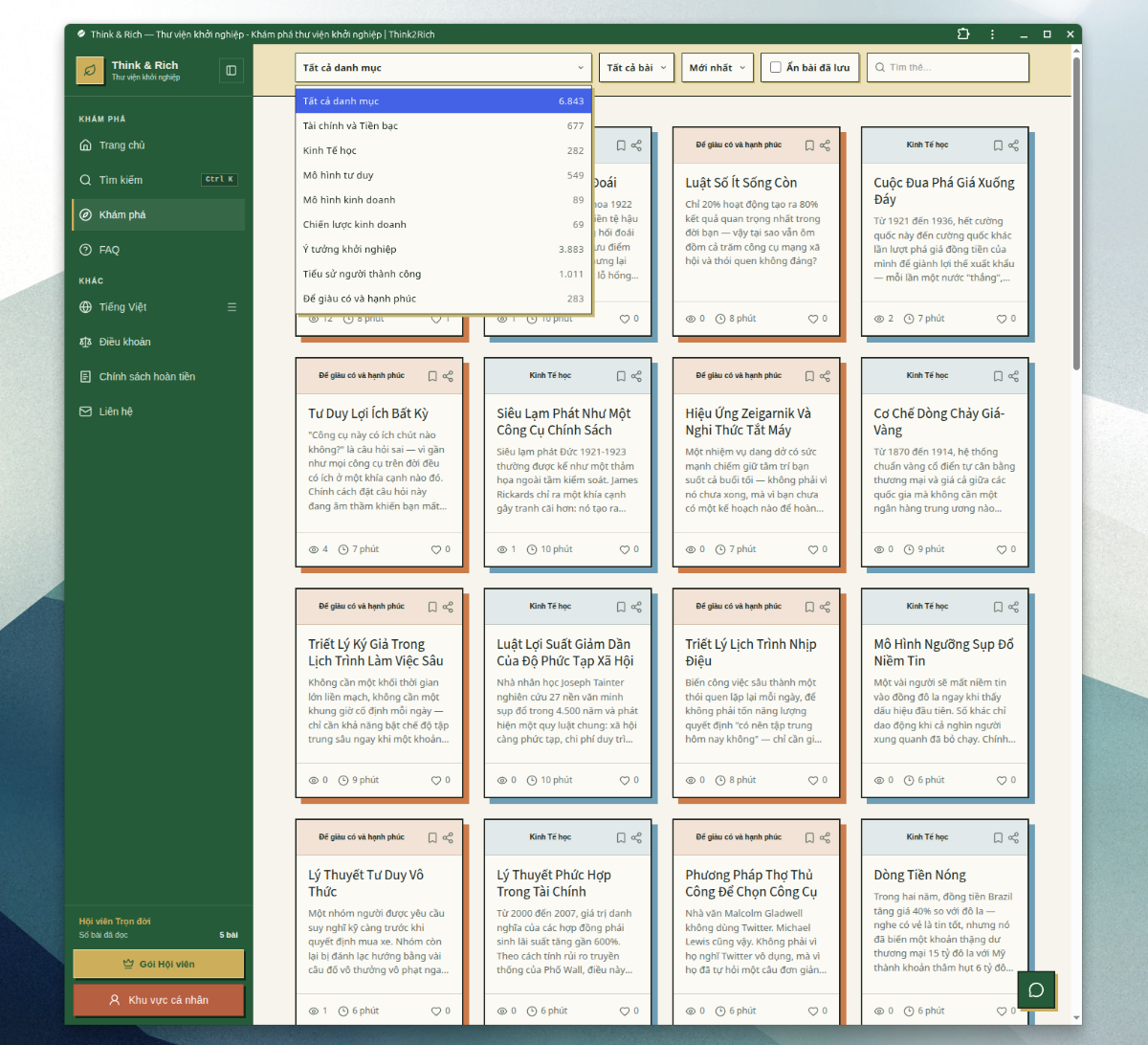Share the Luật Số Ít Sống Còn card
The height and width of the screenshot is (1045, 1148).
point(825,145)
